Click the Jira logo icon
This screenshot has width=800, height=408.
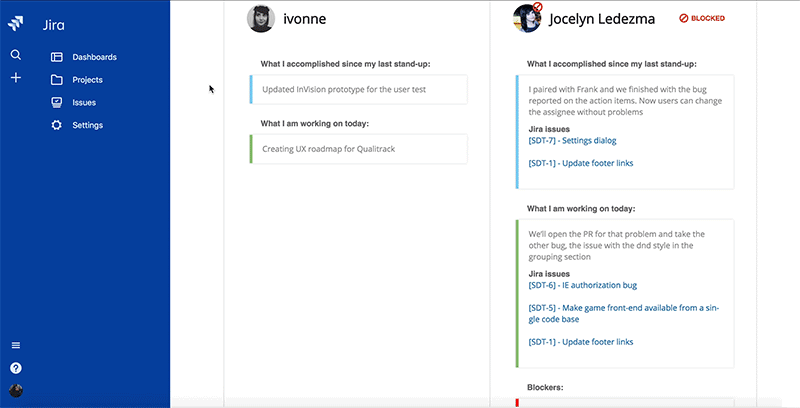pos(15,23)
